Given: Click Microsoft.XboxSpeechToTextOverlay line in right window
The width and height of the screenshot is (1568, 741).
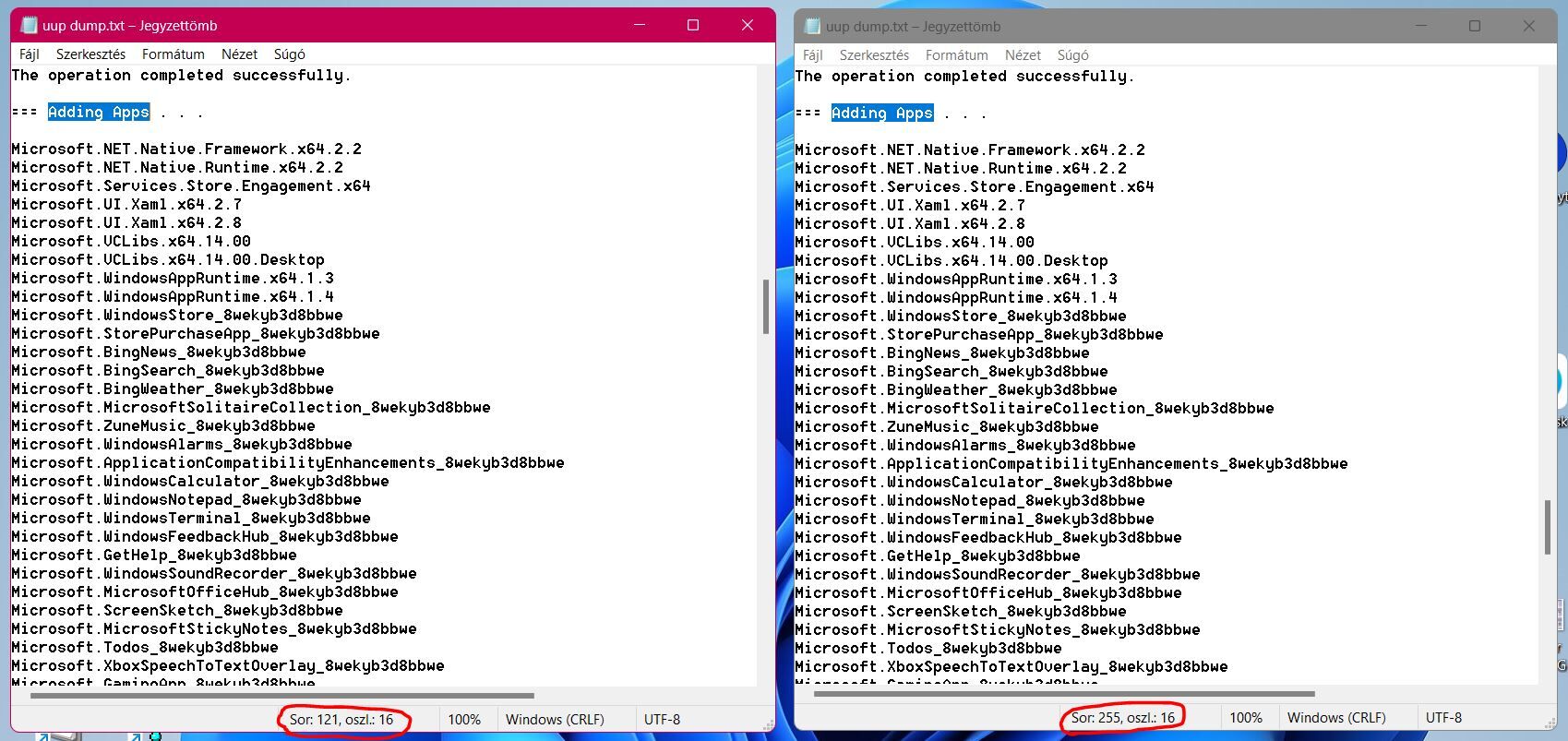Looking at the screenshot, I should coord(1011,666).
